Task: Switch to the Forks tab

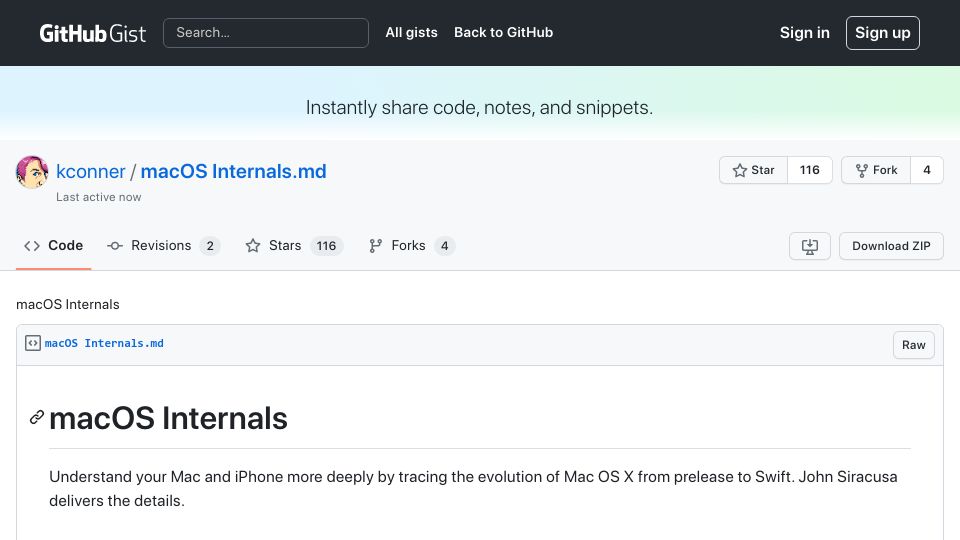Action: pos(412,246)
